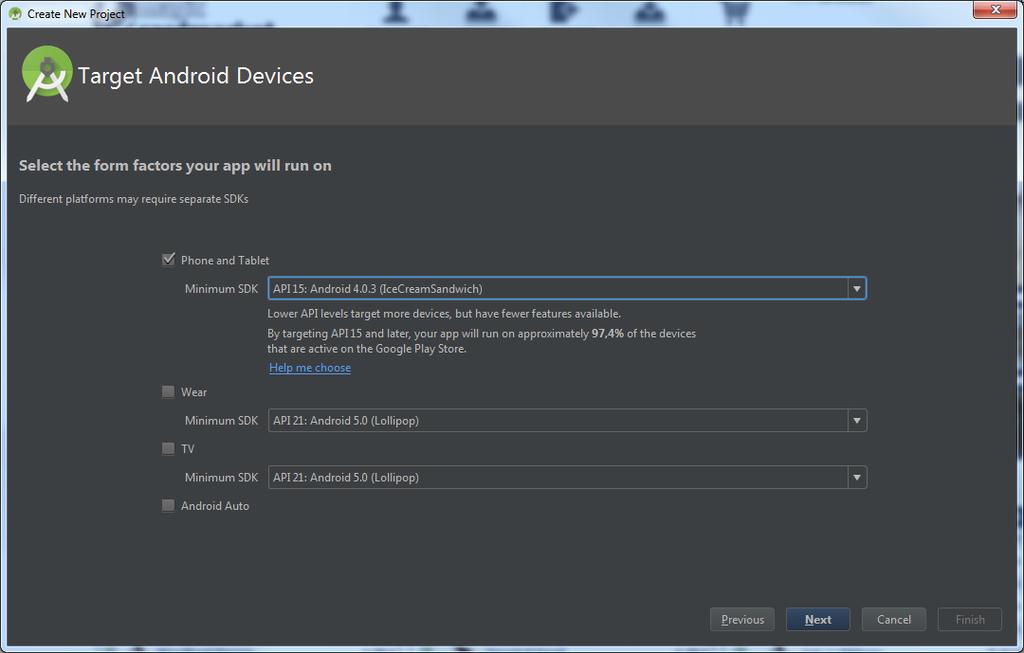Open the Phone and Tablet Minimum SDK dropdown arrow

tap(857, 289)
